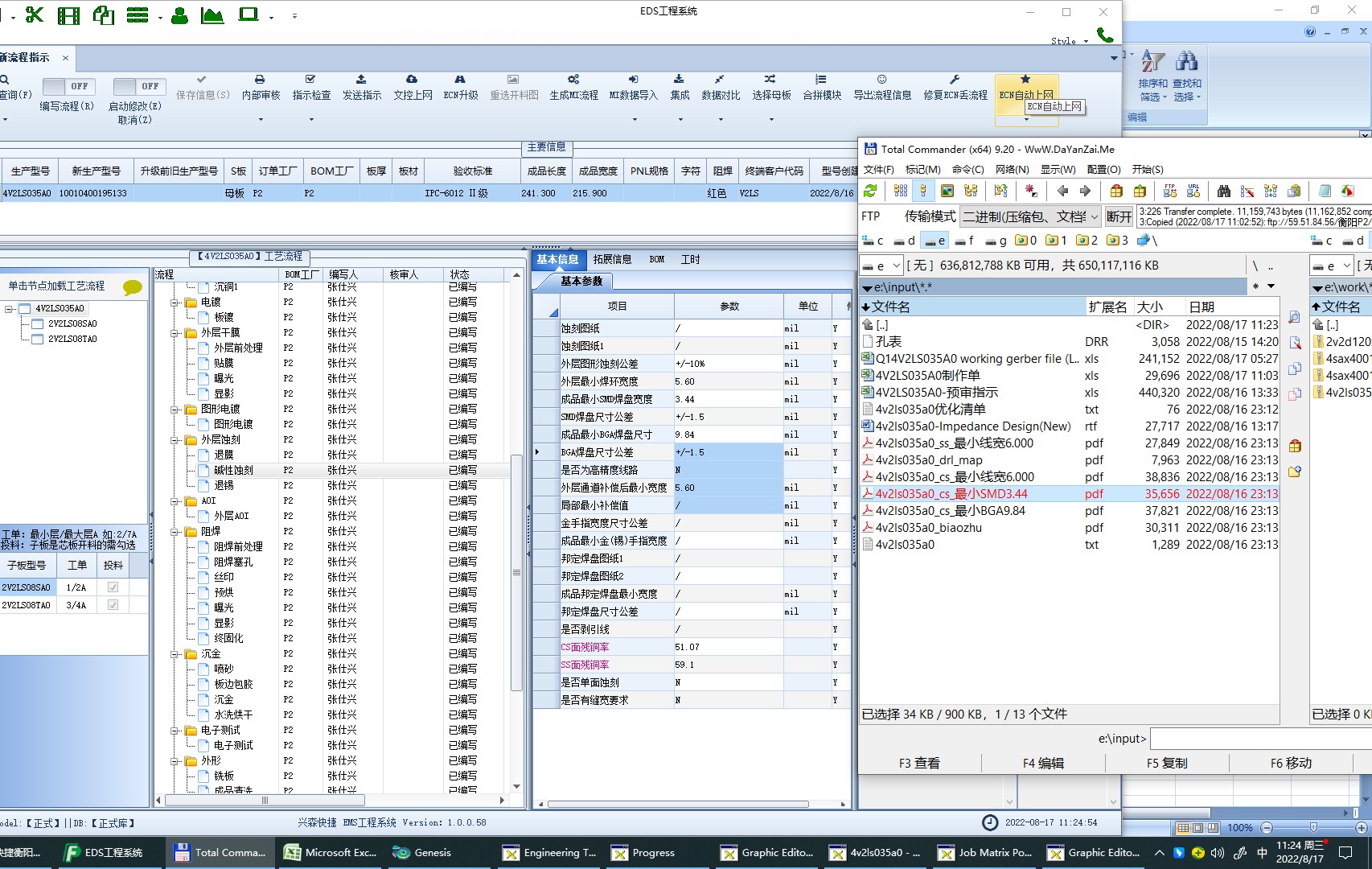Click the 内部审核 printer icon in EDS toolbar

click(260, 80)
